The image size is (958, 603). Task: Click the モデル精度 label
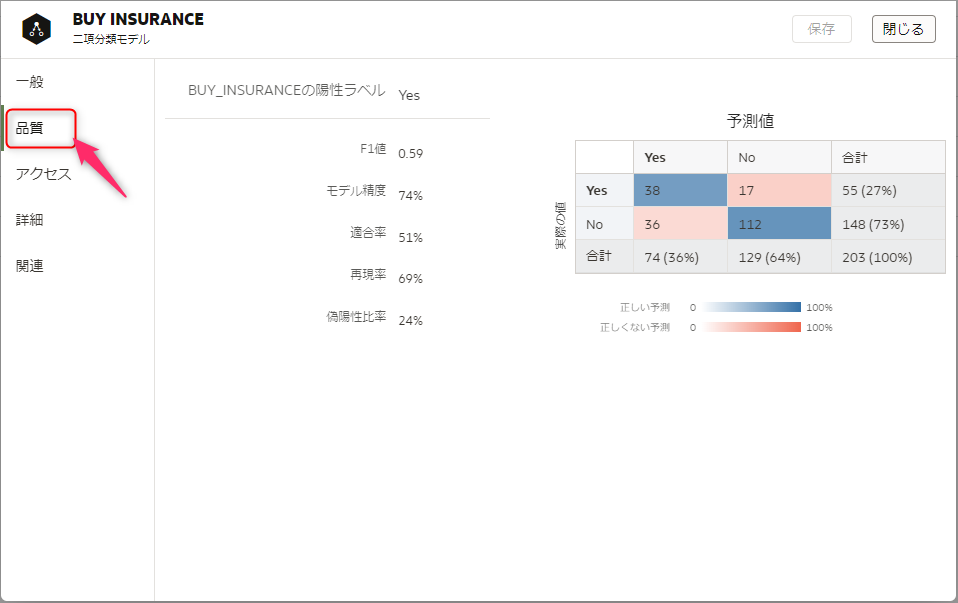(356, 191)
